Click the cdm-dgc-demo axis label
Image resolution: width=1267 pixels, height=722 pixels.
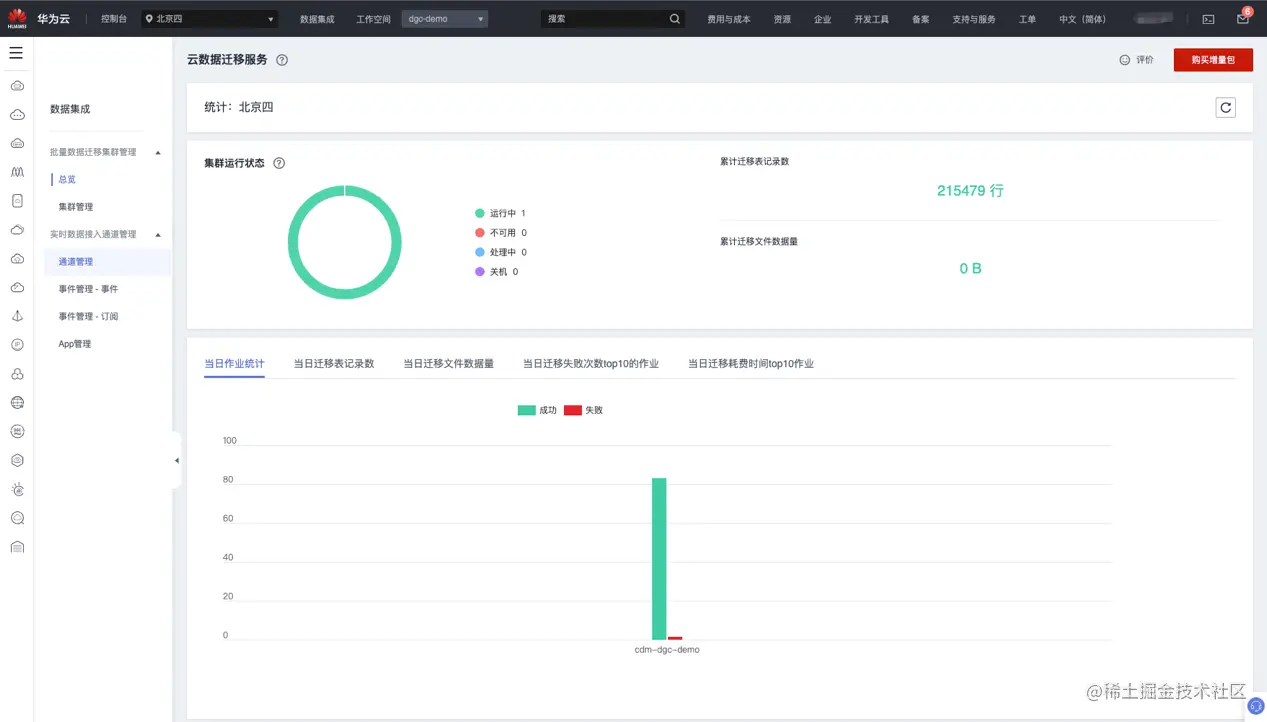[667, 650]
